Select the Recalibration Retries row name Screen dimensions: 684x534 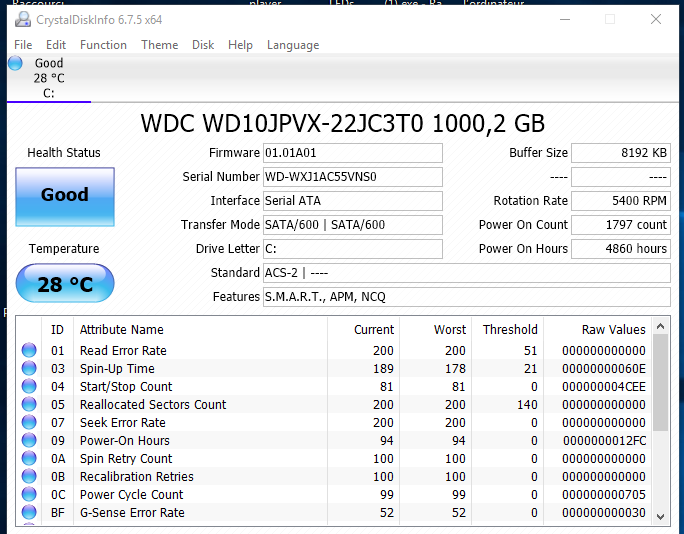(x=137, y=476)
